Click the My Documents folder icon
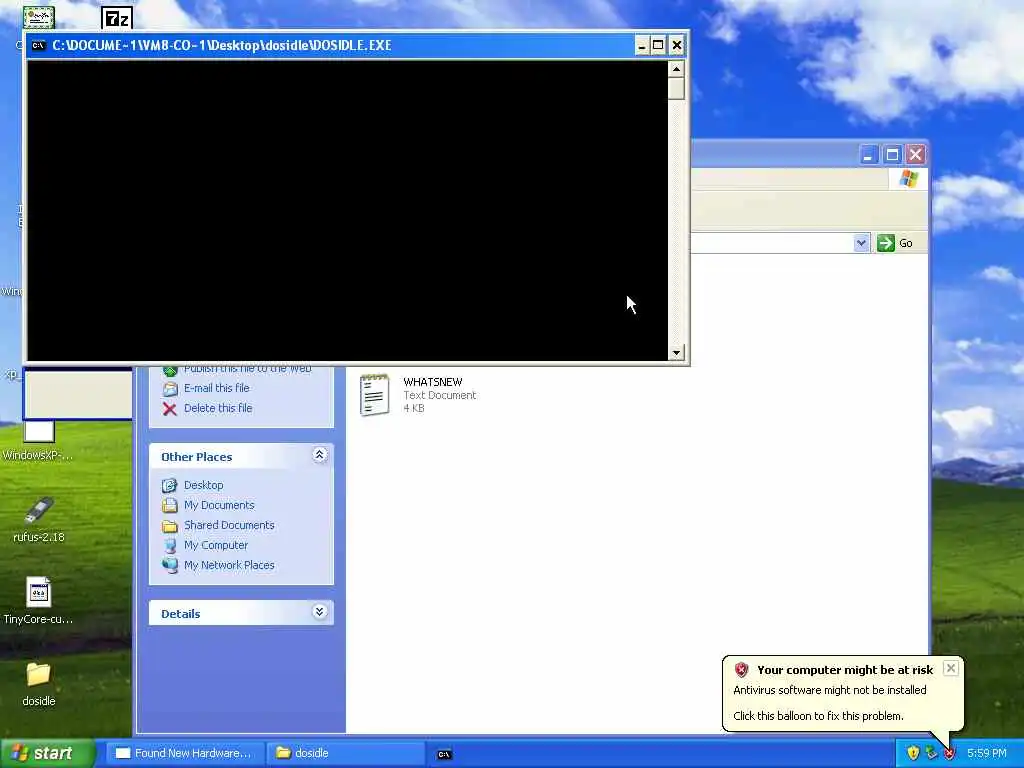The width and height of the screenshot is (1024, 768). tap(170, 505)
